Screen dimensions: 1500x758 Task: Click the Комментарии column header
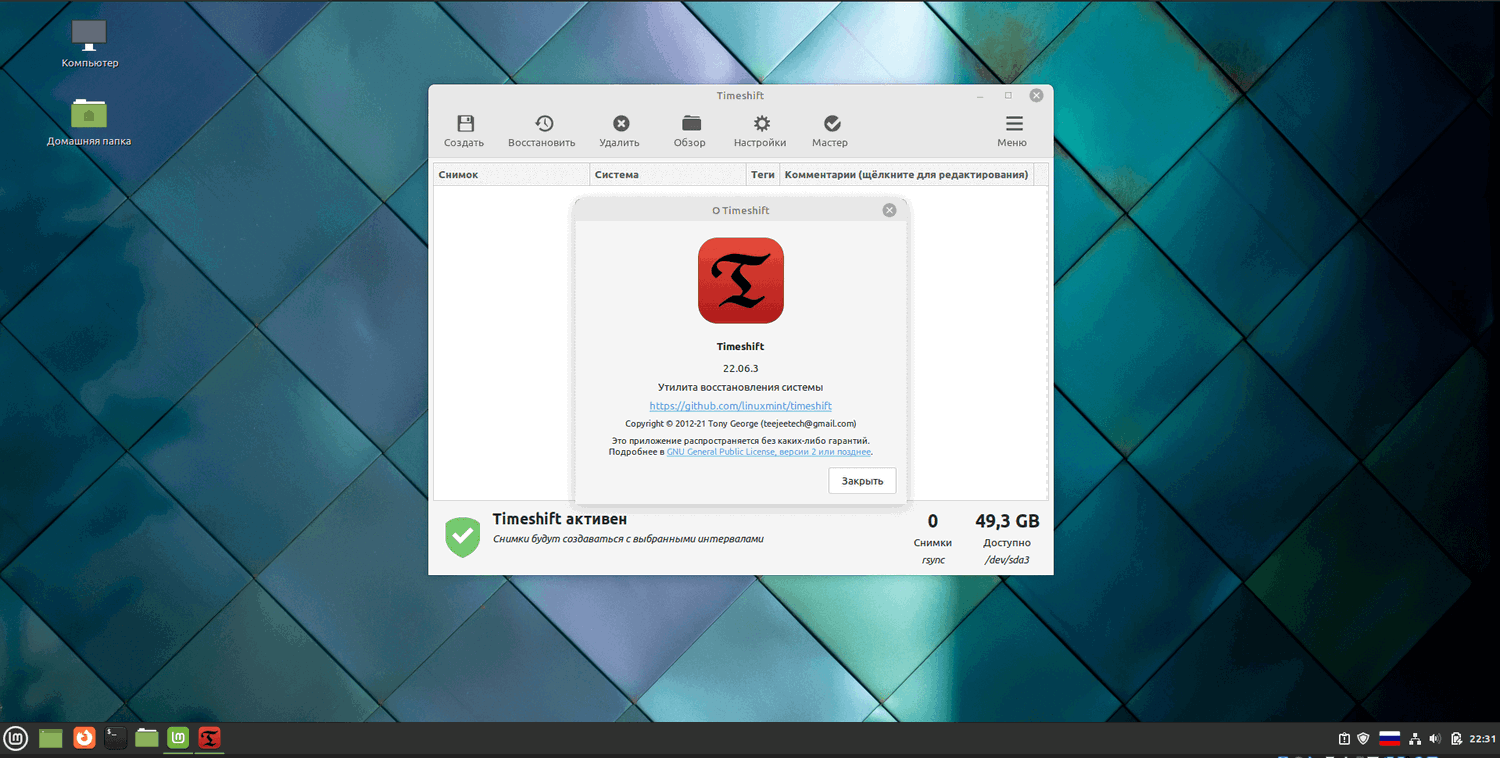click(x=907, y=175)
